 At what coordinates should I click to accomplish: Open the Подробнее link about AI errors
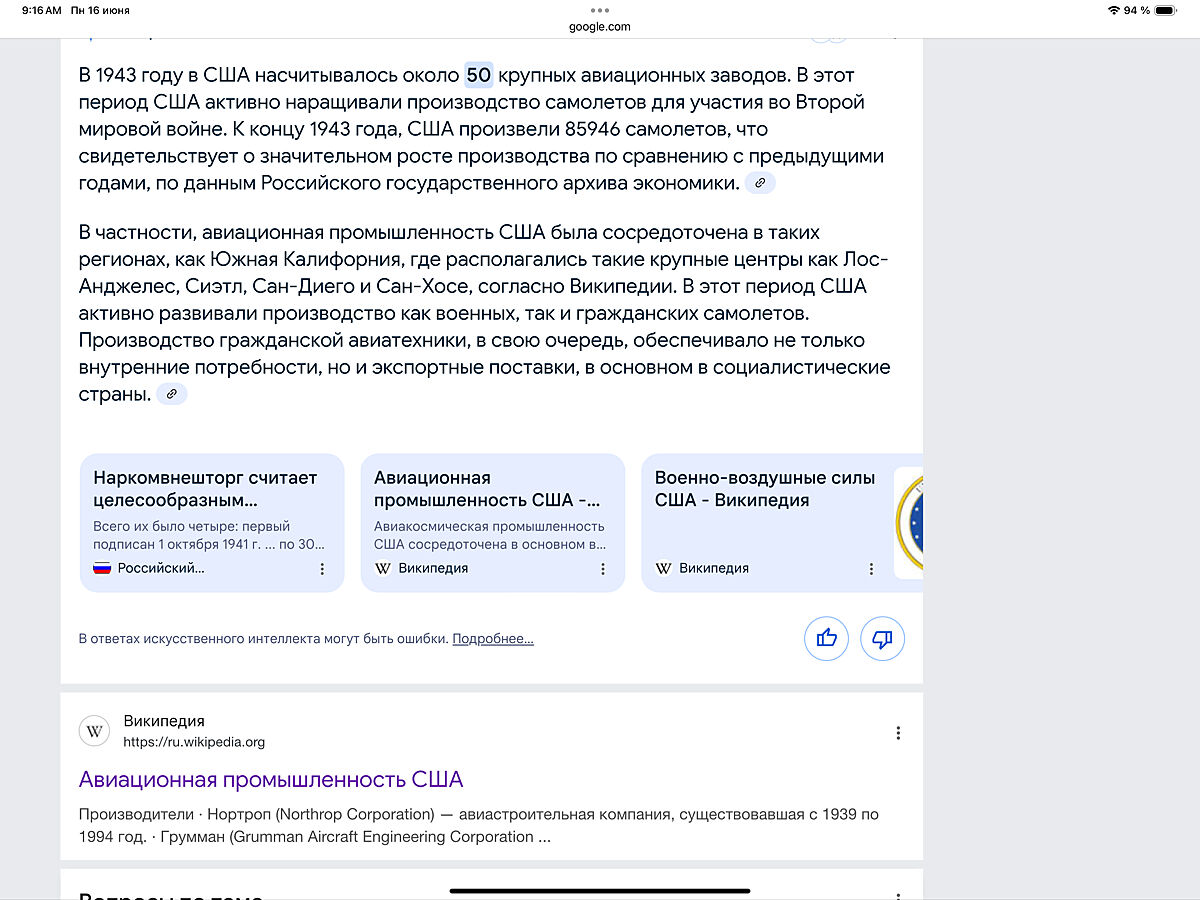493,639
